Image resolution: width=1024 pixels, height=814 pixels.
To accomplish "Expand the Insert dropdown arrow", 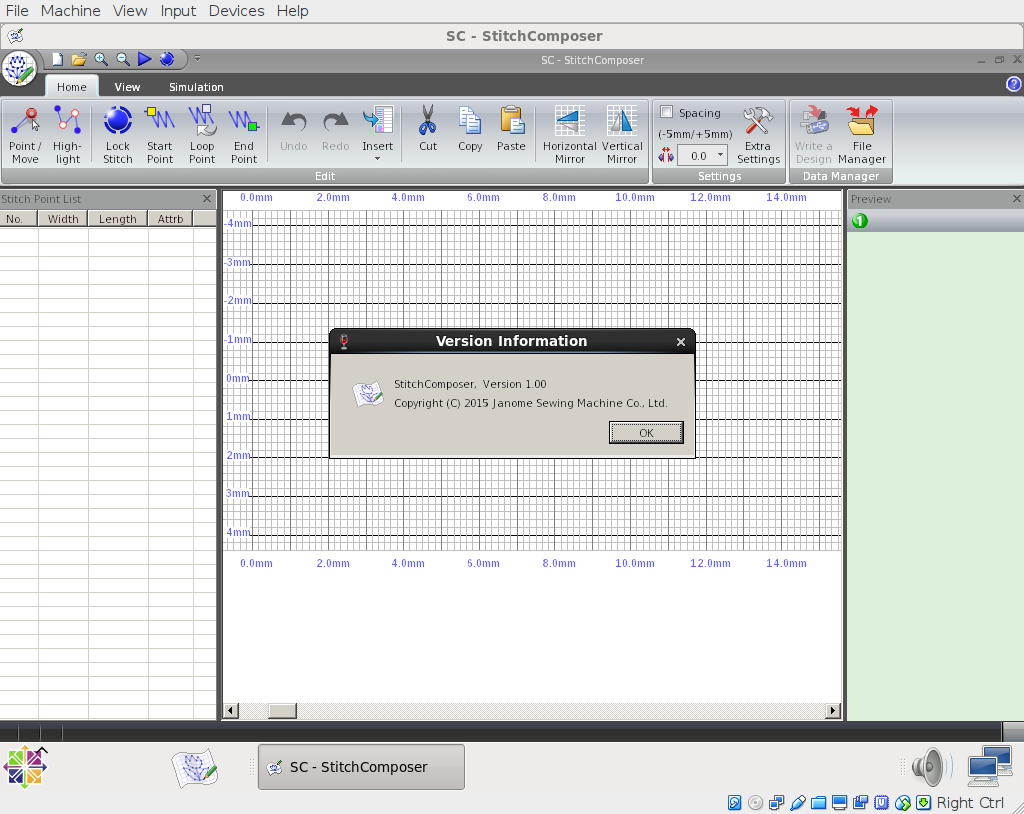I will [x=377, y=159].
